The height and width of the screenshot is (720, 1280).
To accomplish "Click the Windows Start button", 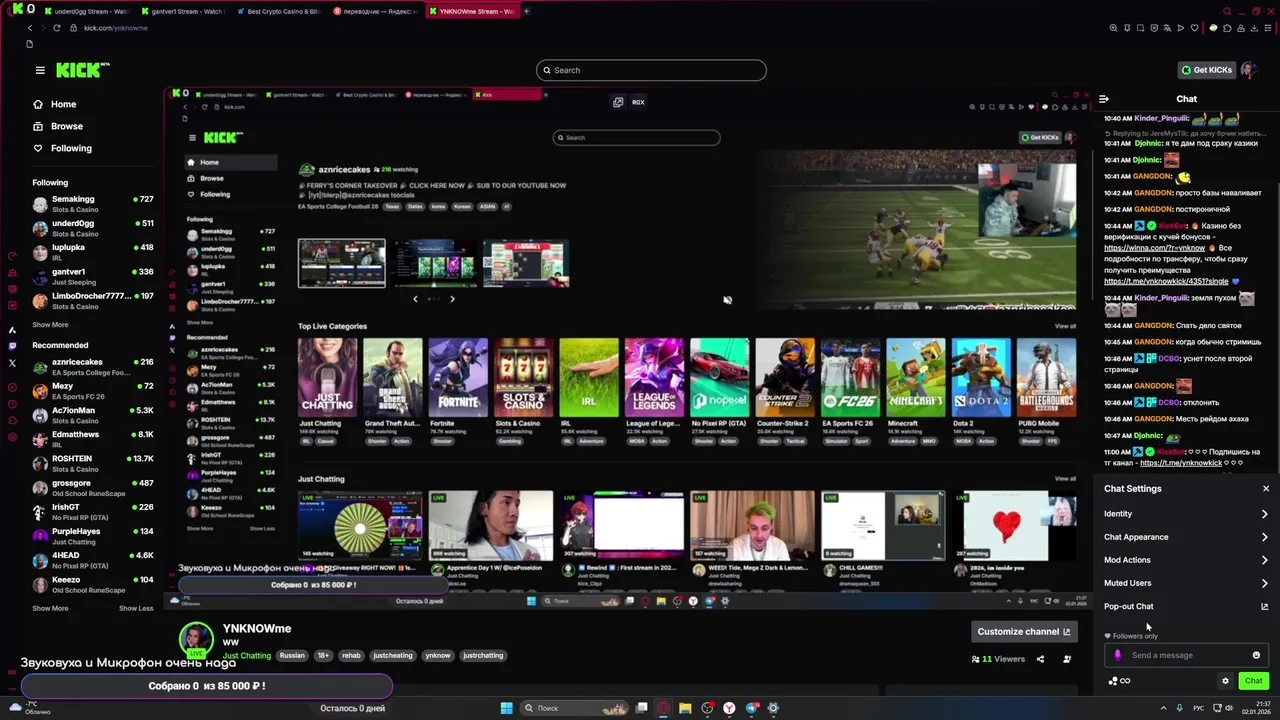I will pos(506,708).
